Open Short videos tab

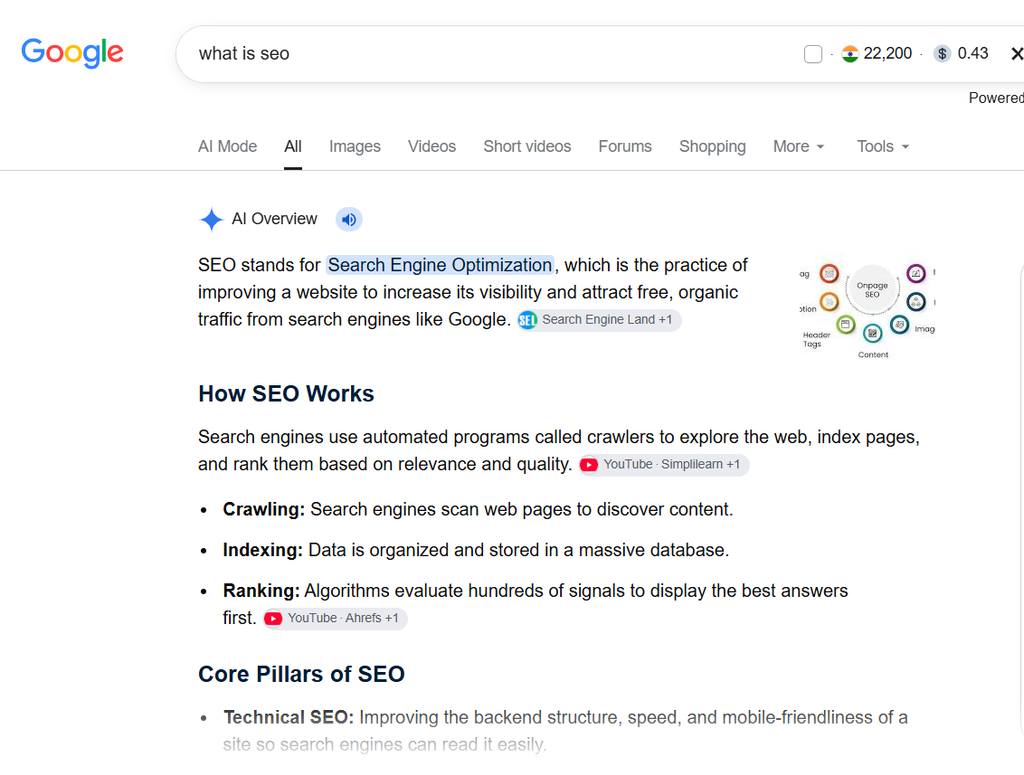527,146
